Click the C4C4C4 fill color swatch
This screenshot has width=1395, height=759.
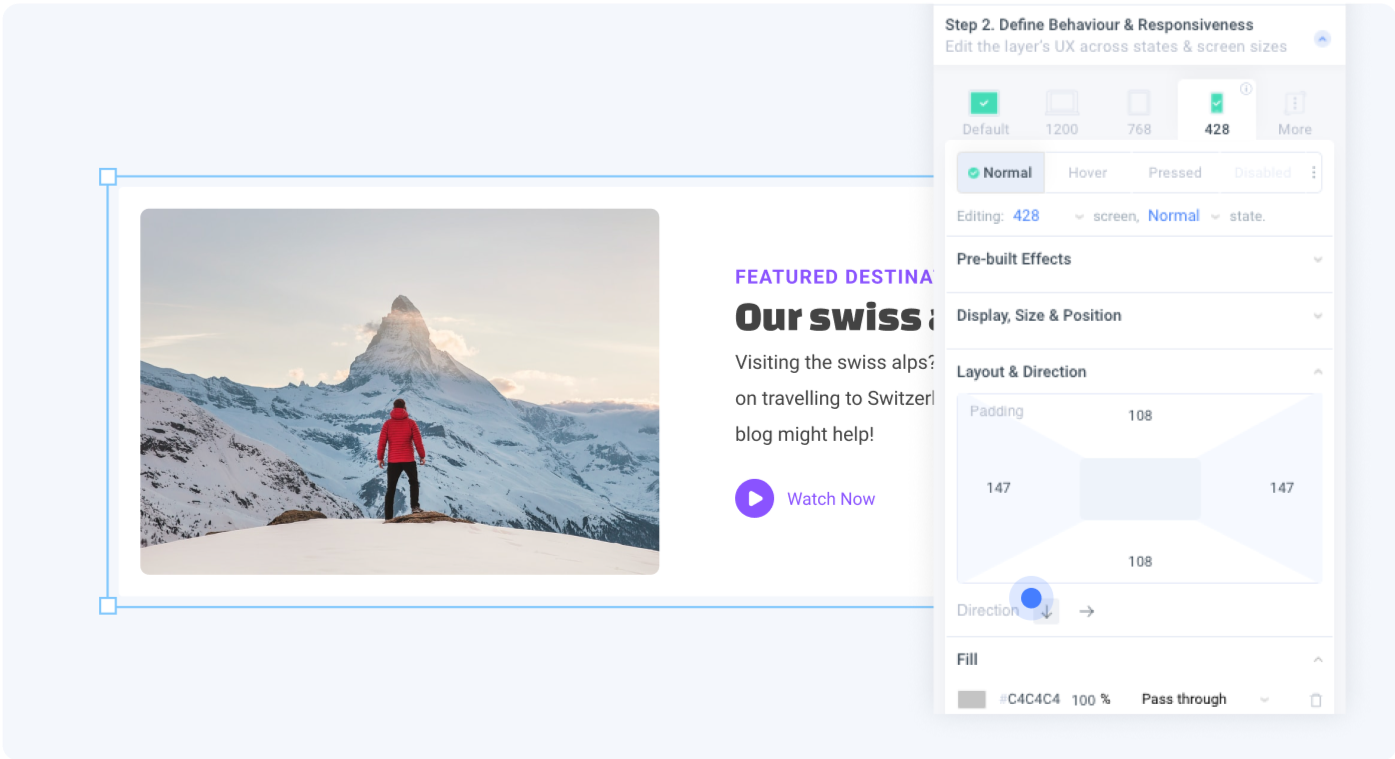tap(971, 700)
